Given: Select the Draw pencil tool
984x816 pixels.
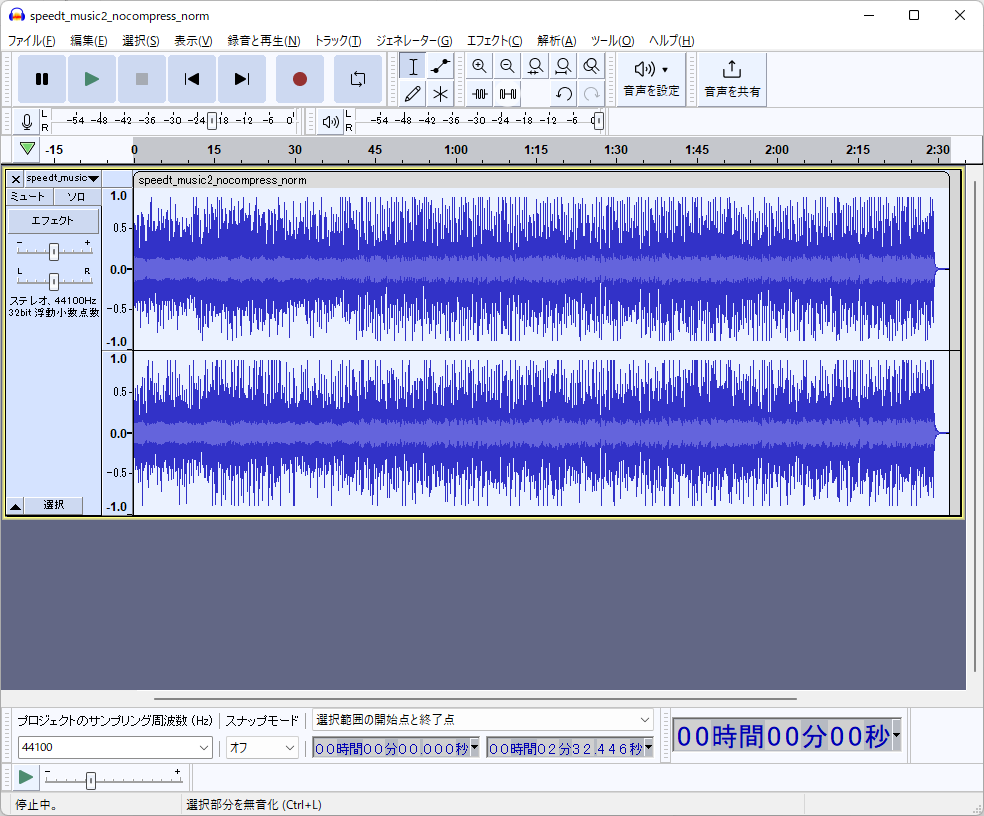Looking at the screenshot, I should (x=412, y=94).
